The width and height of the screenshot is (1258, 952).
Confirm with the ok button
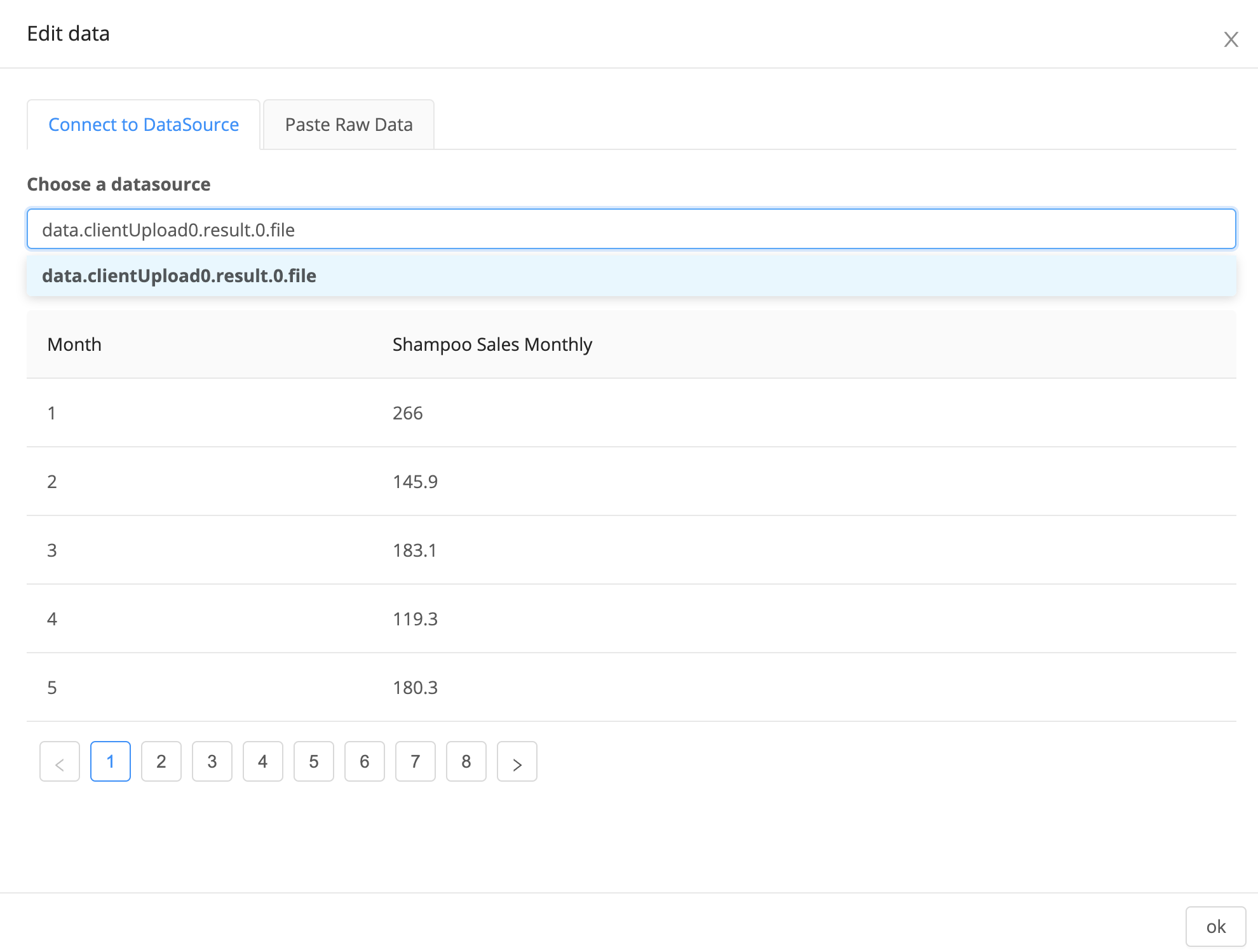pos(1215,927)
